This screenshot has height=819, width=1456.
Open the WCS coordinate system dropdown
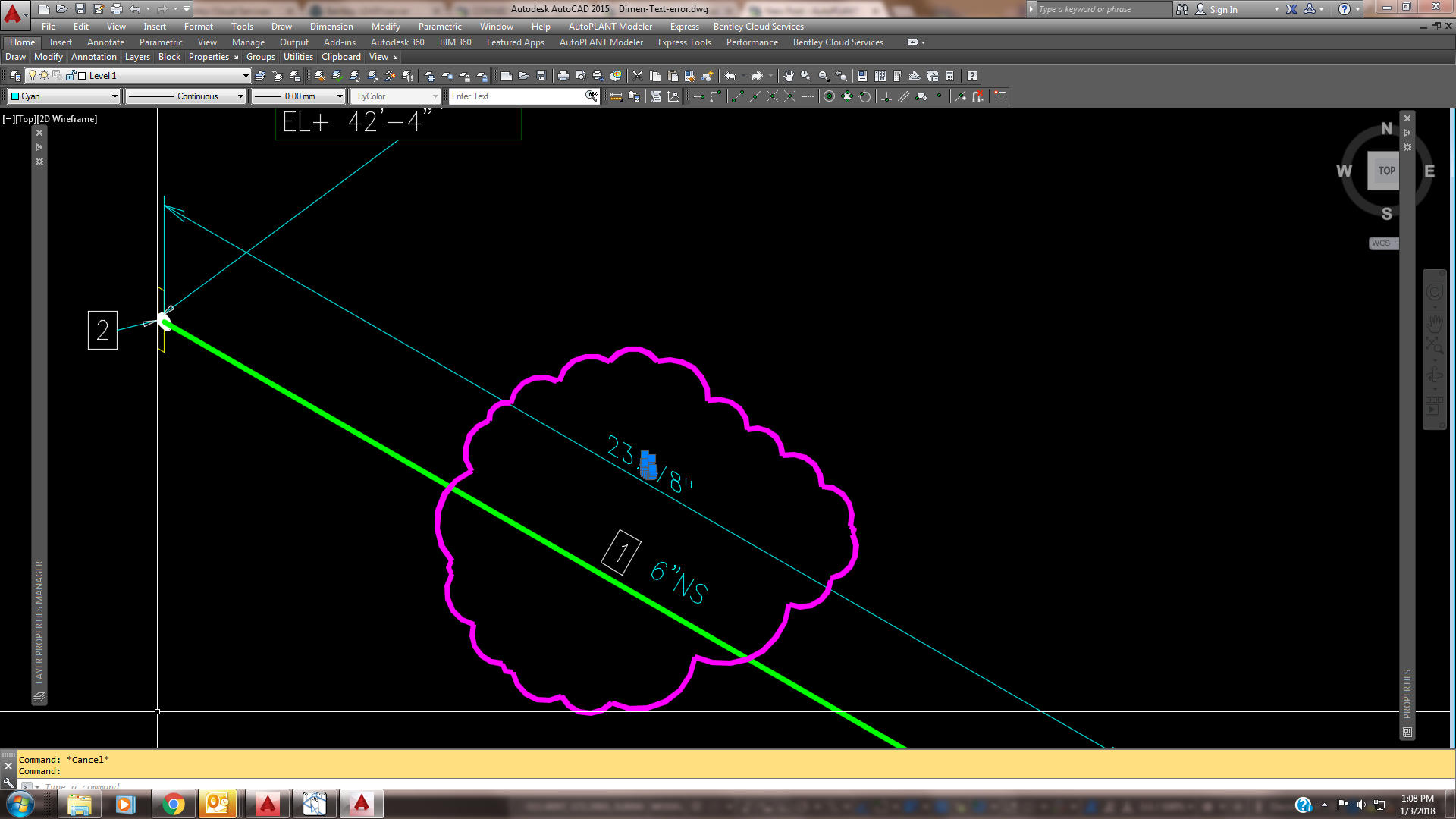(x=1383, y=243)
